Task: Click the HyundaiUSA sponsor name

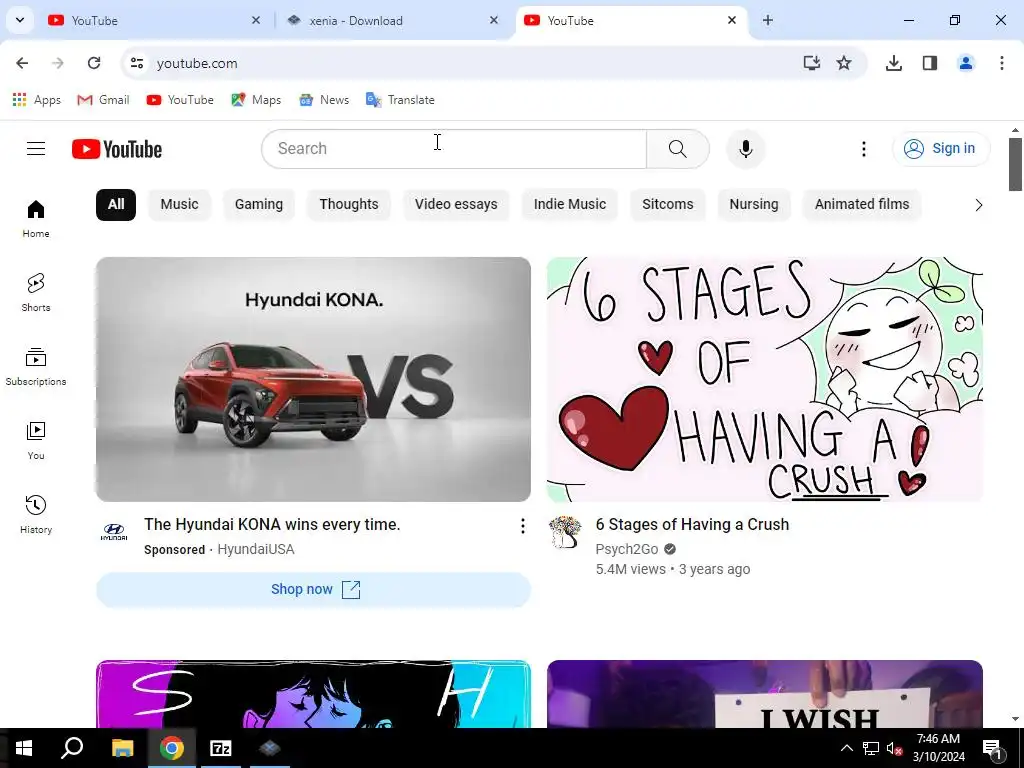Action: [255, 549]
